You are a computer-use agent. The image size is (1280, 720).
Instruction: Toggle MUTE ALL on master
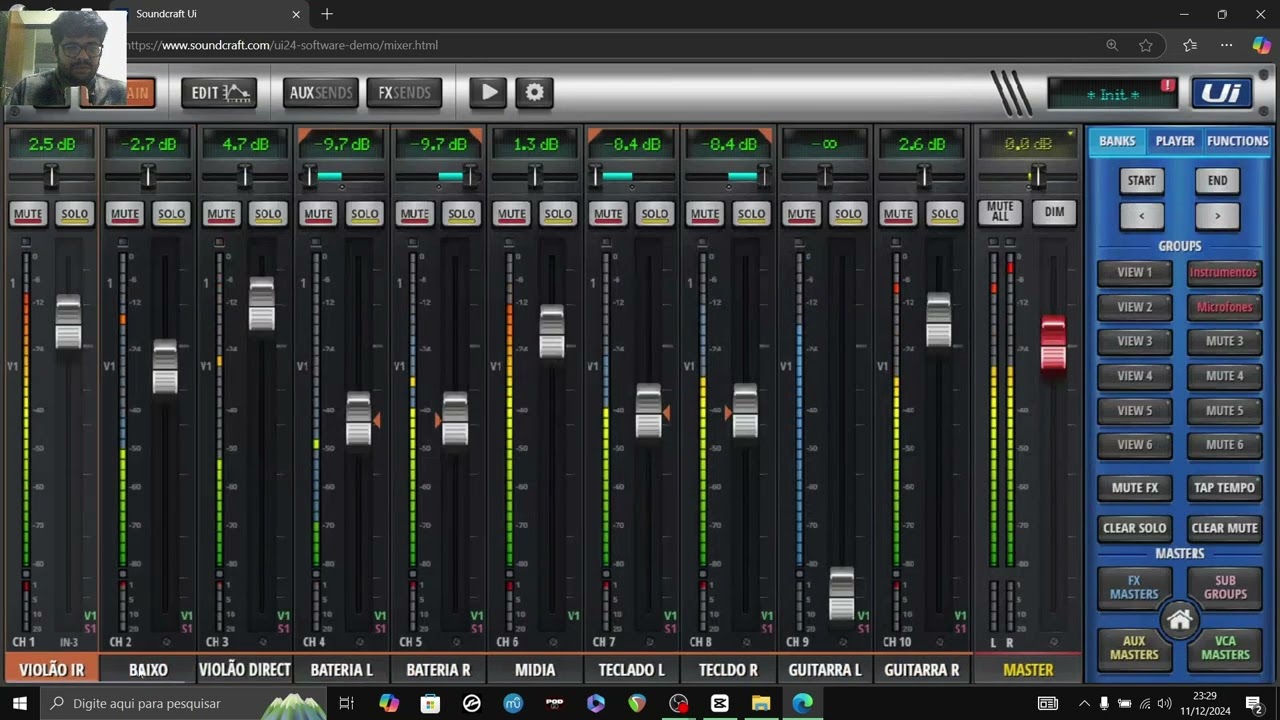1000,212
